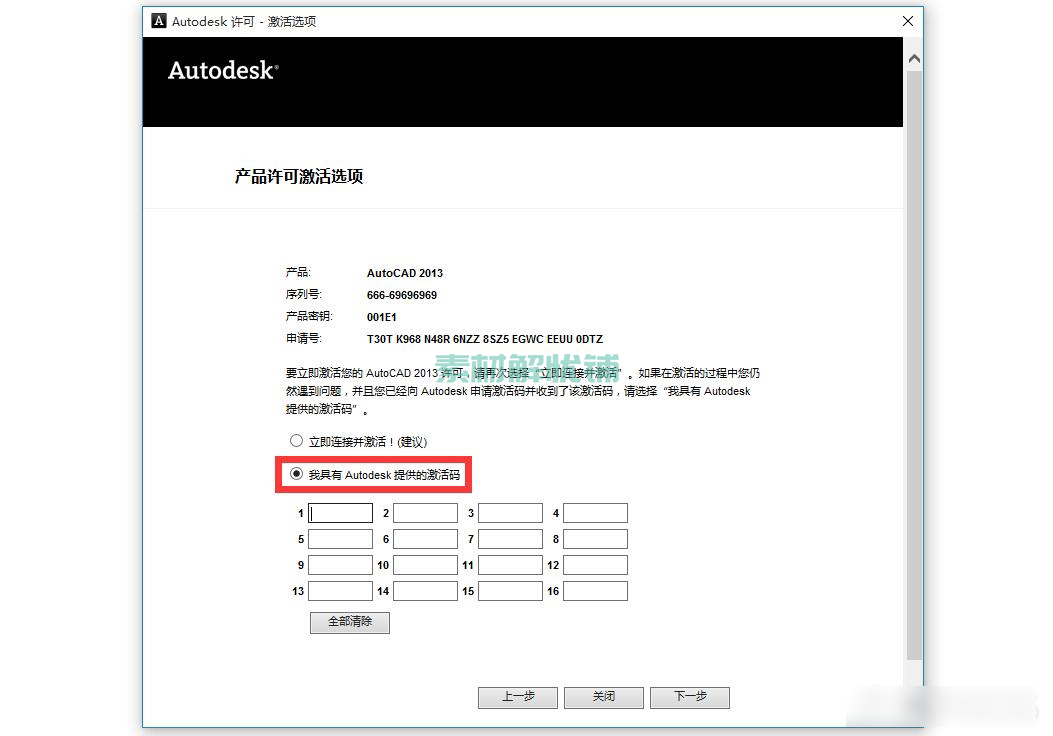Focus activation code field 11

[510, 565]
